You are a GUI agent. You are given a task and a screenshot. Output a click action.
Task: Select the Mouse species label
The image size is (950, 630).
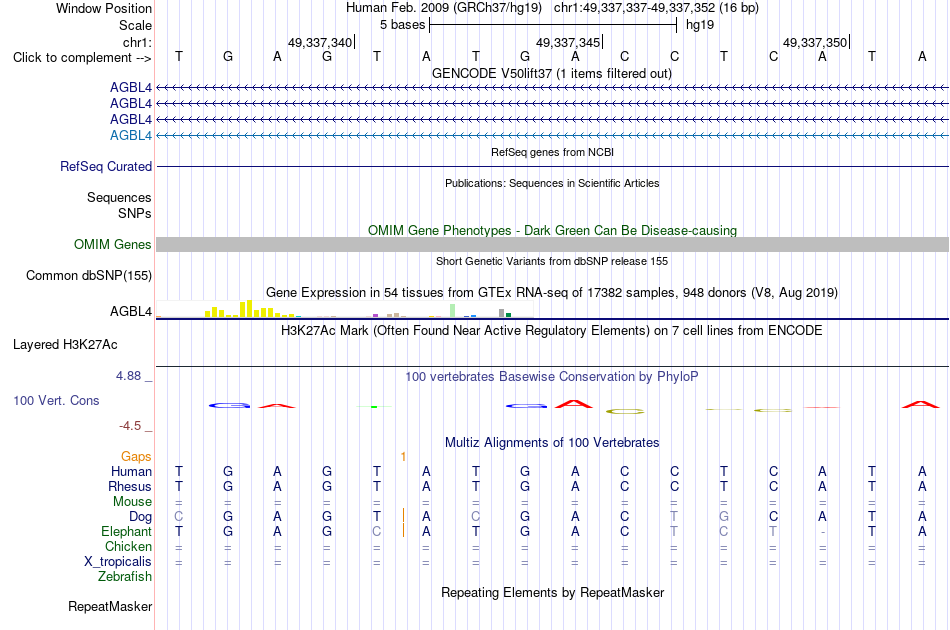(132, 502)
